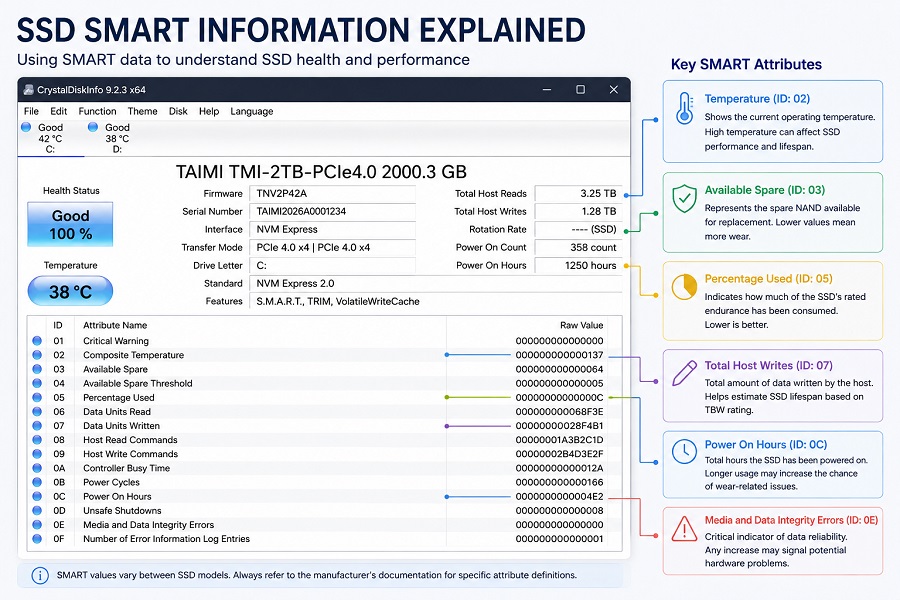Click the Good 100 % health status button
The image size is (900, 600).
pyautogui.click(x=70, y=224)
